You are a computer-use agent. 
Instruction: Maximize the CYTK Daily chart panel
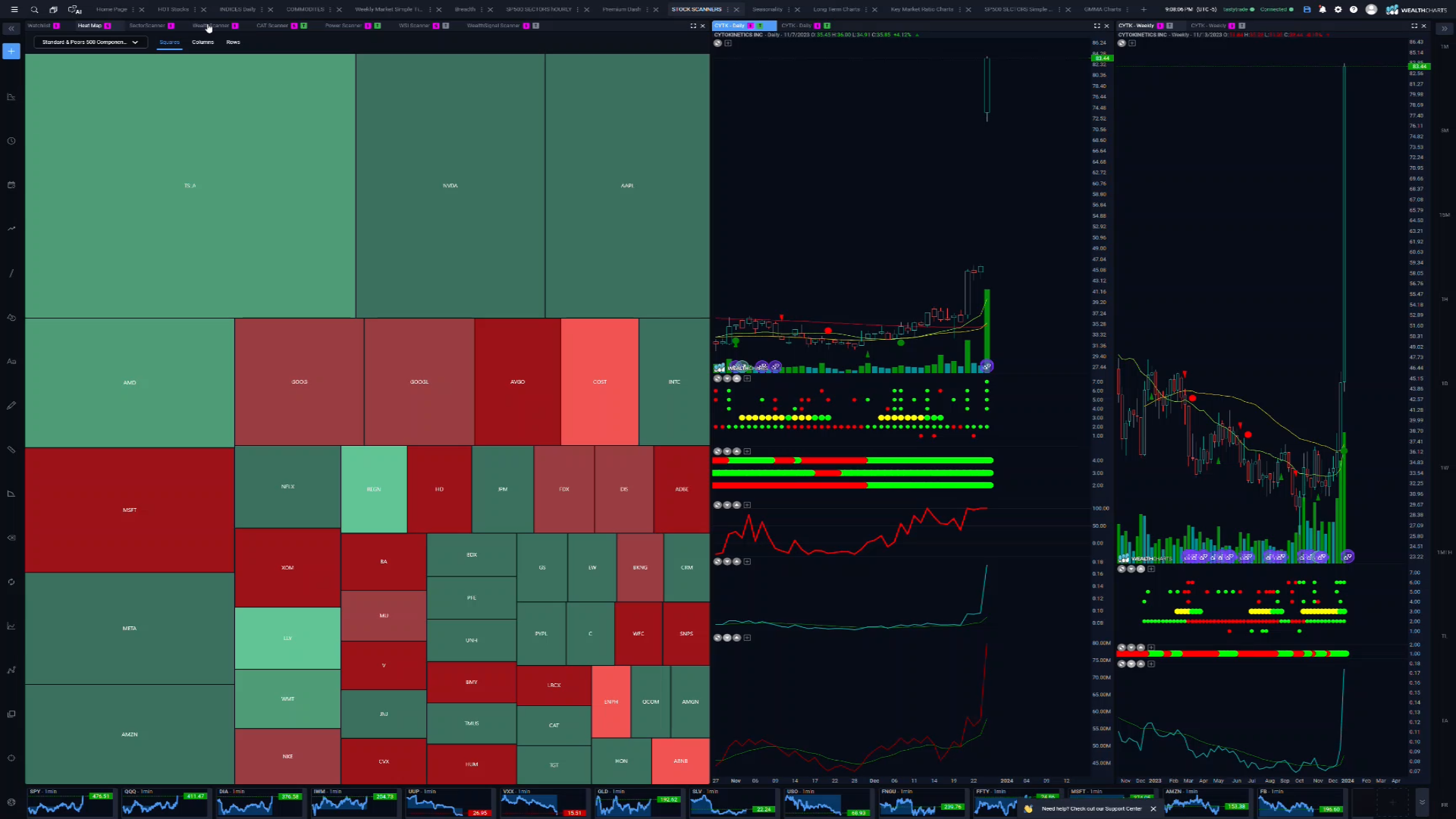(1097, 26)
